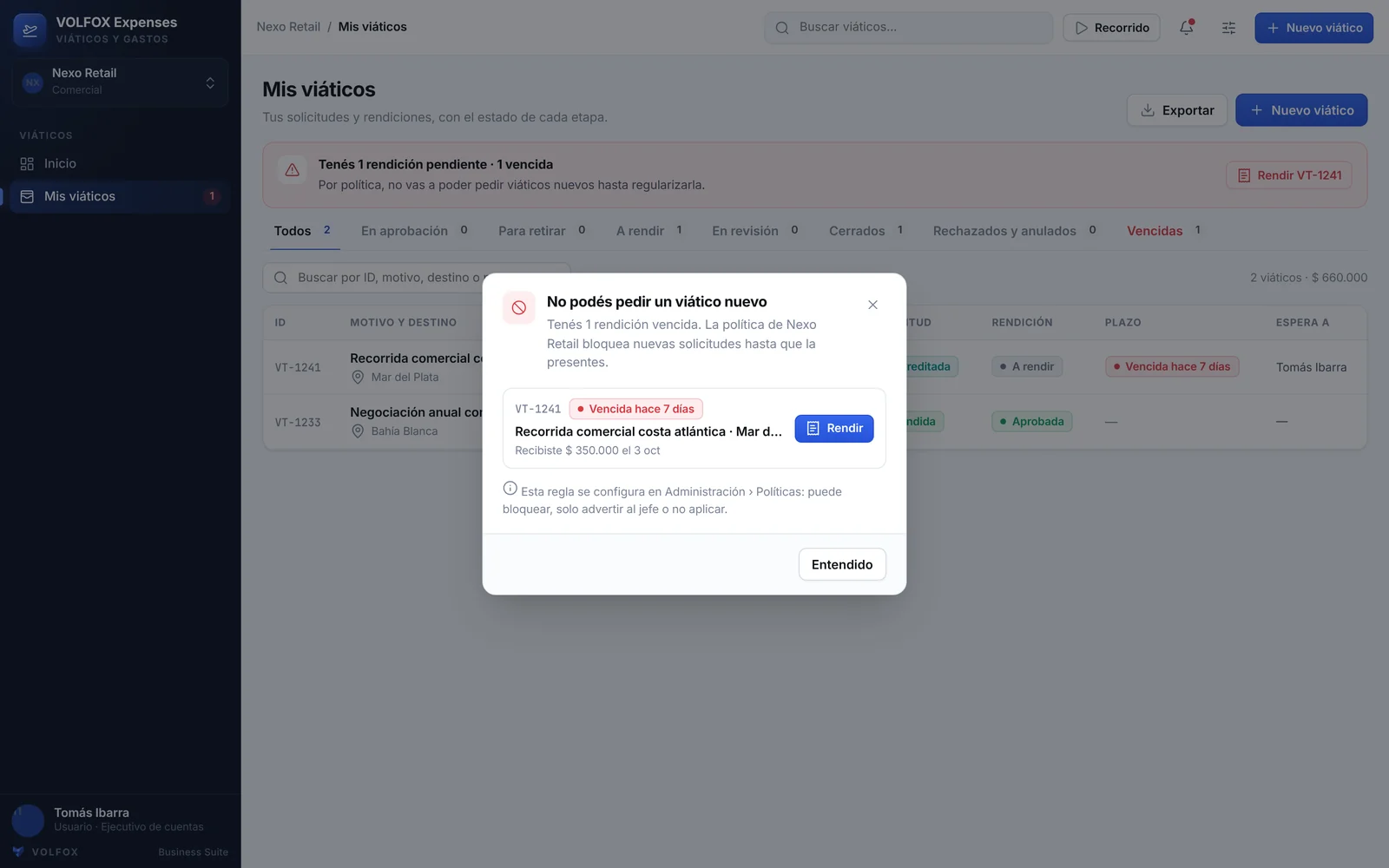Image resolution: width=1389 pixels, height=868 pixels.
Task: Expand the Nexo Retail company switcher
Action: tap(120, 82)
